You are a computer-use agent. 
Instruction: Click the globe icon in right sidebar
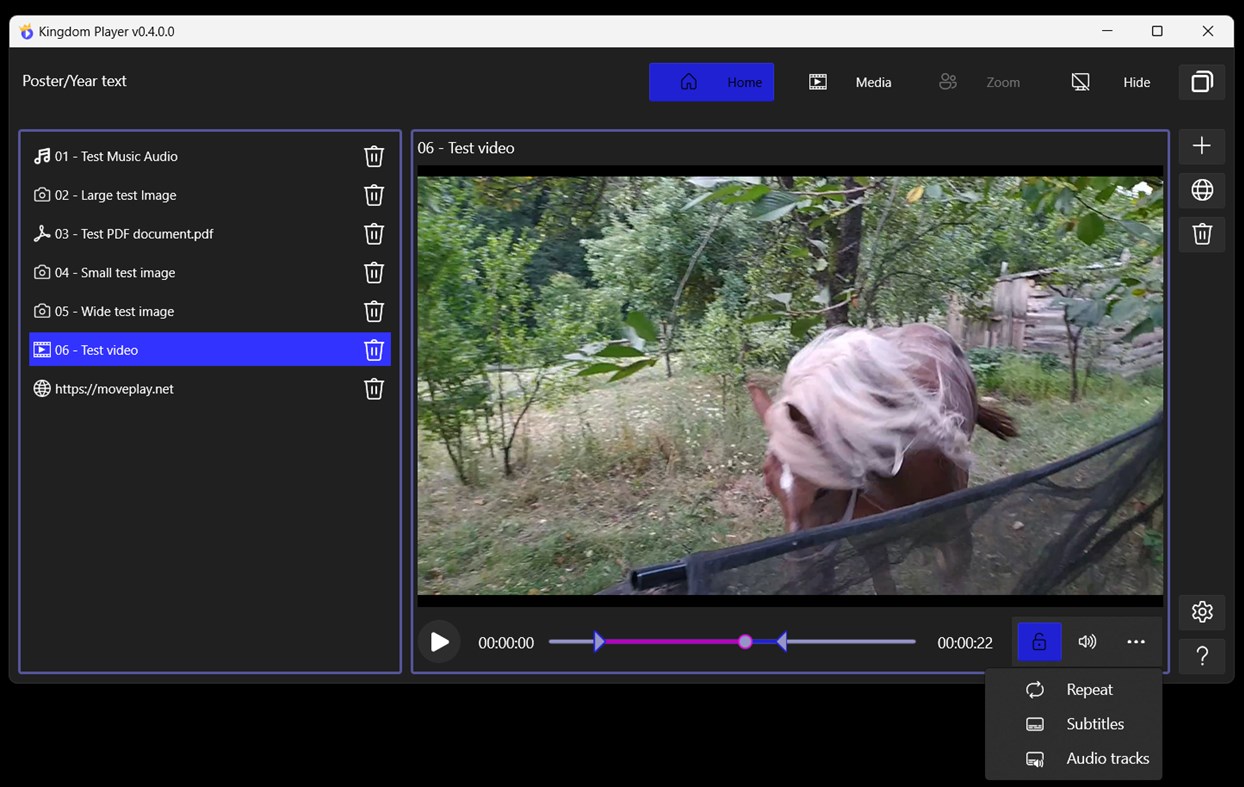1202,189
